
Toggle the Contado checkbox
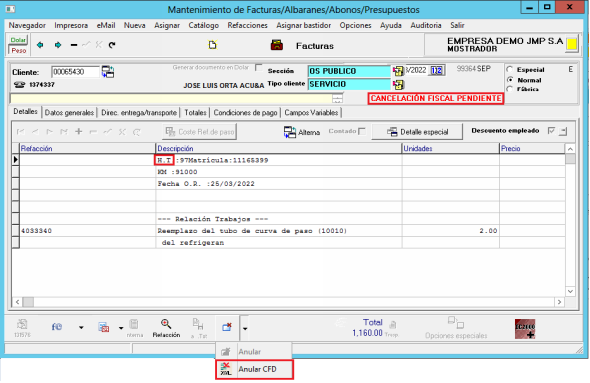point(362,131)
